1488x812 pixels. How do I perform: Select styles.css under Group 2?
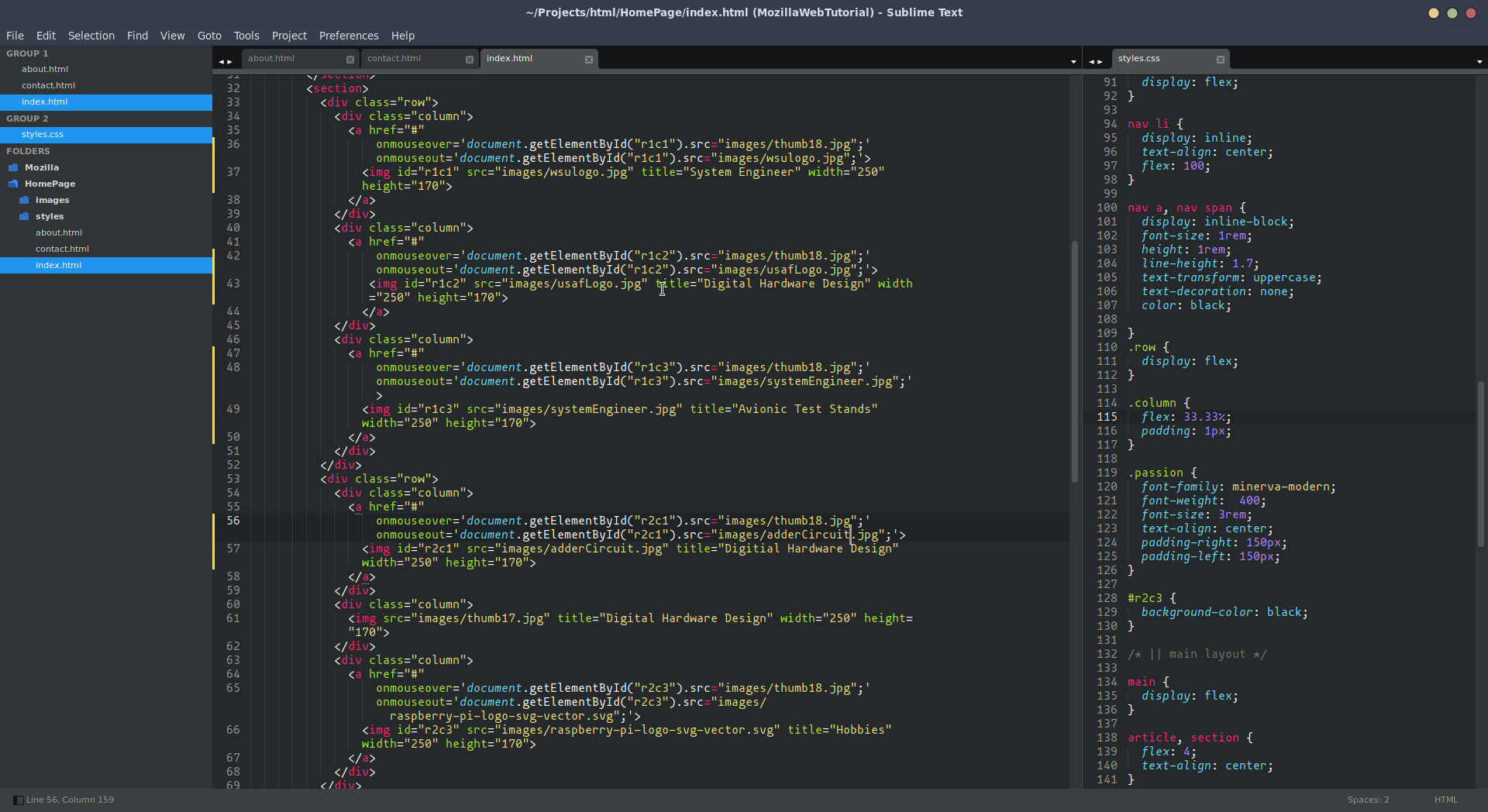43,134
